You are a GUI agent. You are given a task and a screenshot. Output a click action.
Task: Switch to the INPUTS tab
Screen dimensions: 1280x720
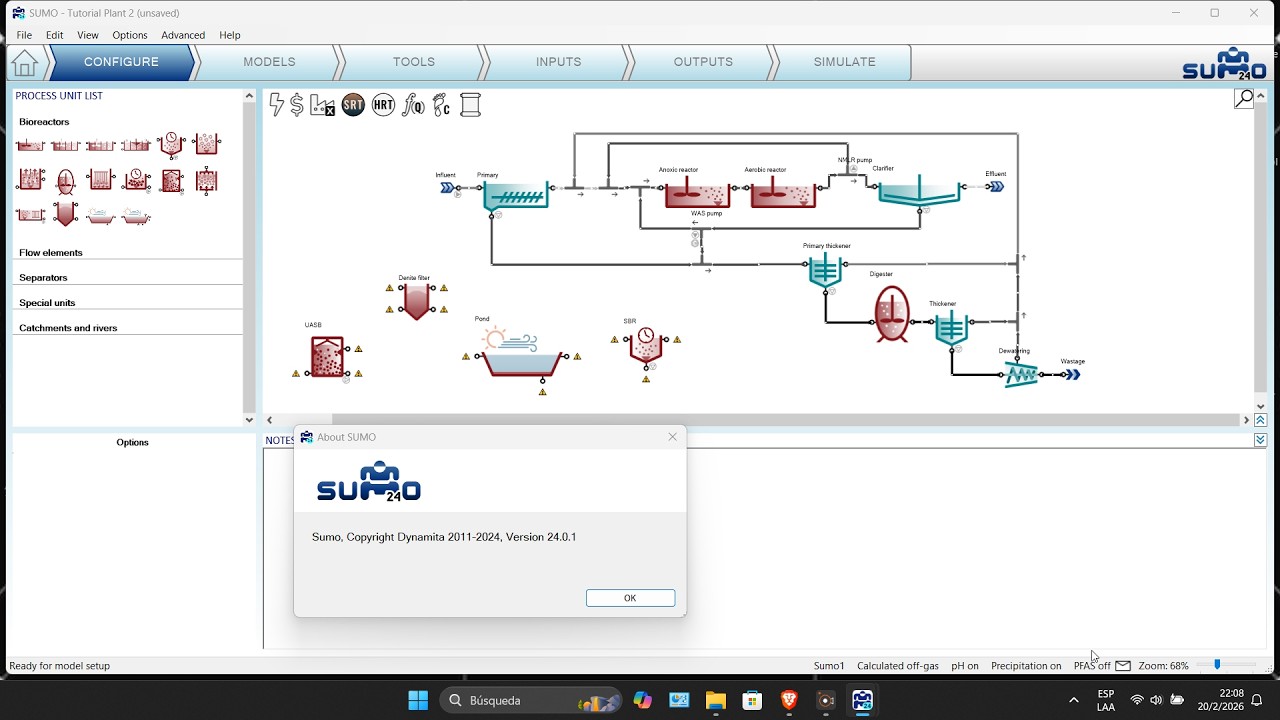tap(558, 62)
